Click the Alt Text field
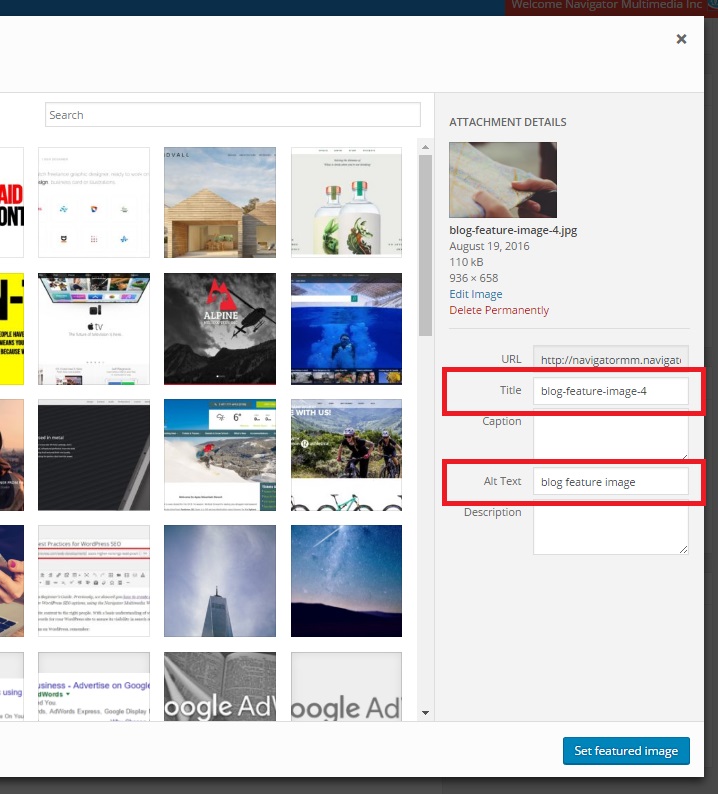This screenshot has height=794, width=718. [611, 482]
